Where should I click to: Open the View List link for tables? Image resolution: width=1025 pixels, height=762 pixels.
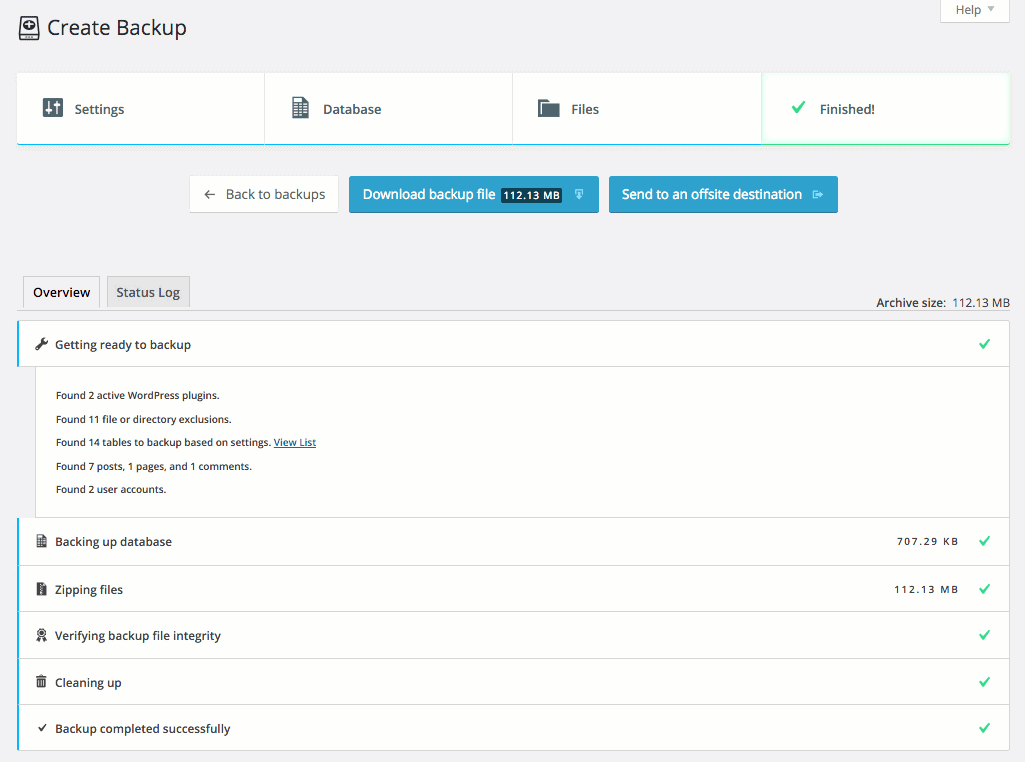coord(295,442)
